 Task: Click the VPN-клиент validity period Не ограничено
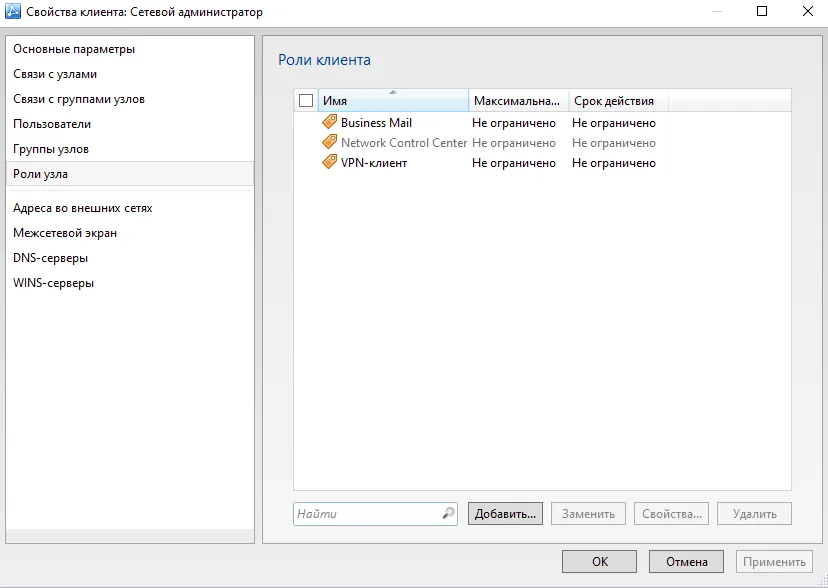(x=614, y=163)
